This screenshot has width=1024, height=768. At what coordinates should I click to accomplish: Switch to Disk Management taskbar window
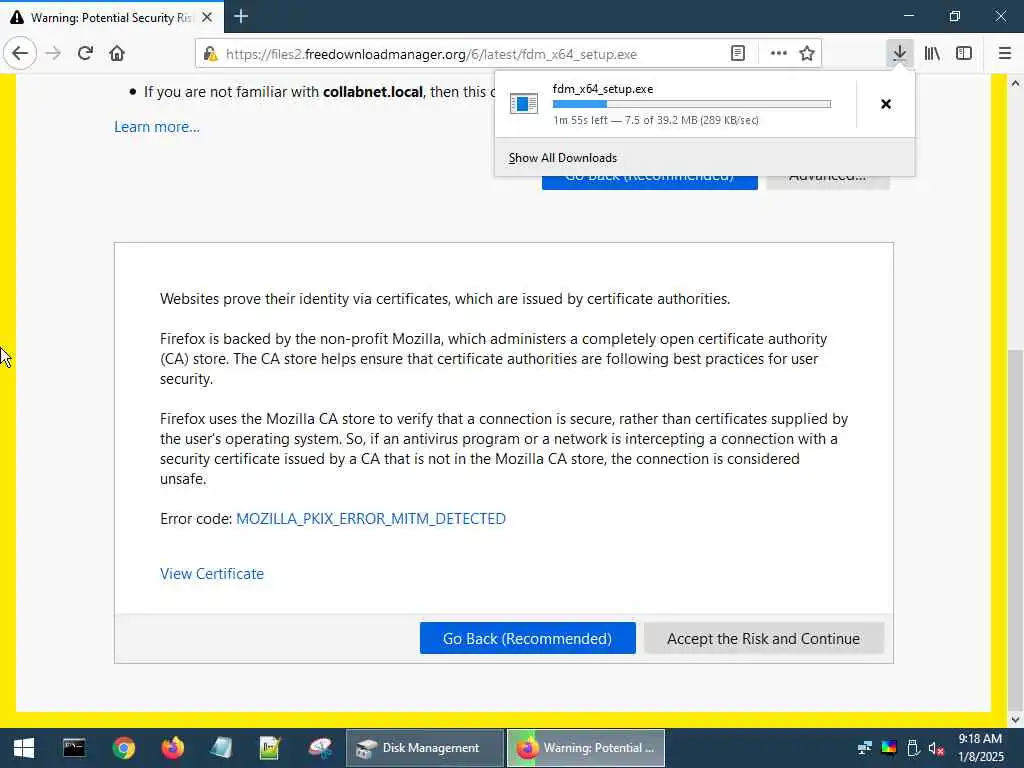pos(424,748)
